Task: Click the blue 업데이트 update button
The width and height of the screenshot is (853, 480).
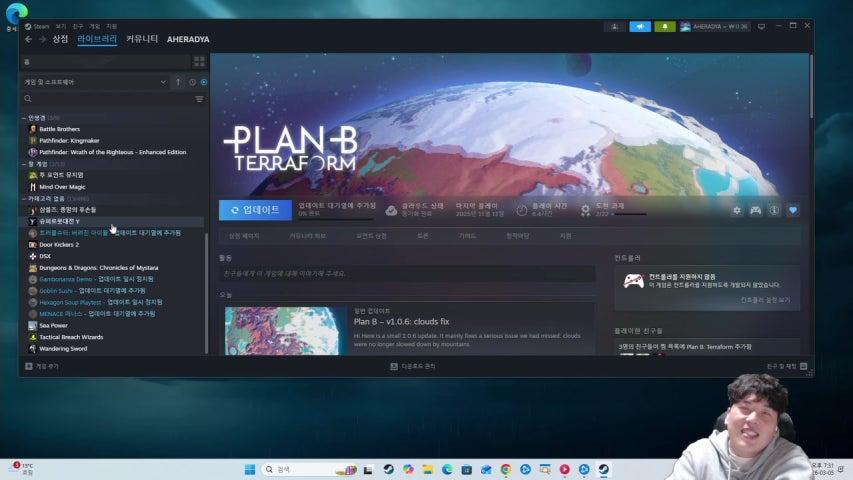Action: pyautogui.click(x=255, y=210)
